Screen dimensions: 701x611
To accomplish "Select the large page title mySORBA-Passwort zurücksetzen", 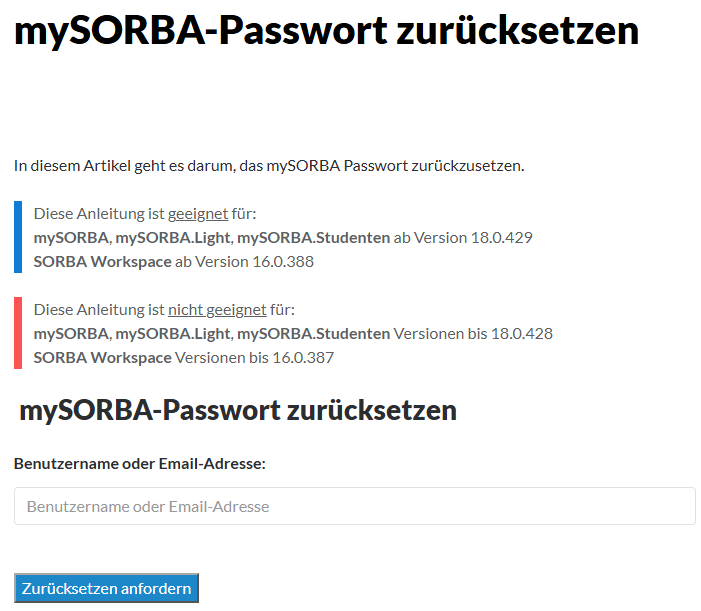I will click(x=326, y=31).
